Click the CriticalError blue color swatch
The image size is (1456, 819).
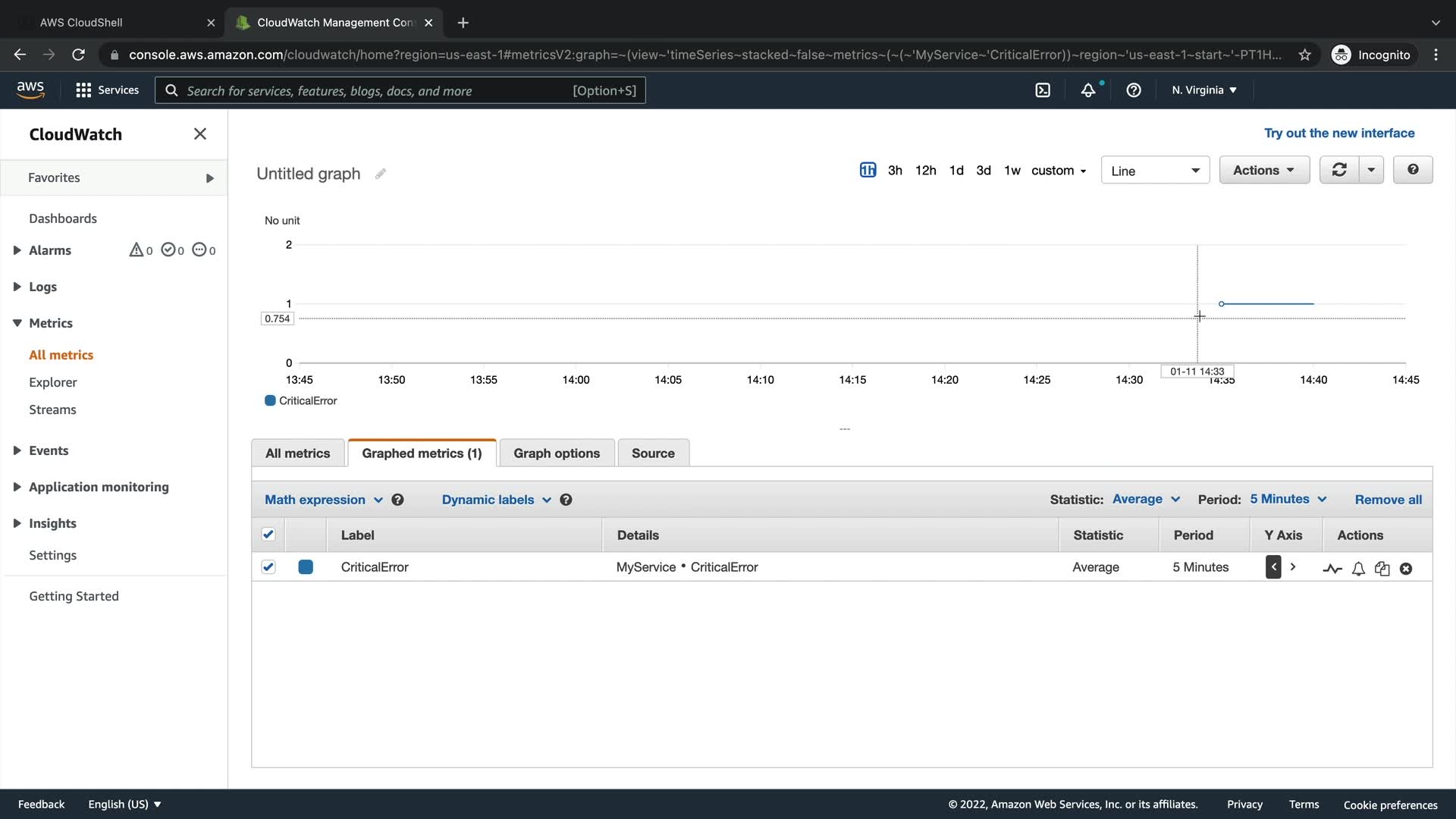pyautogui.click(x=306, y=566)
